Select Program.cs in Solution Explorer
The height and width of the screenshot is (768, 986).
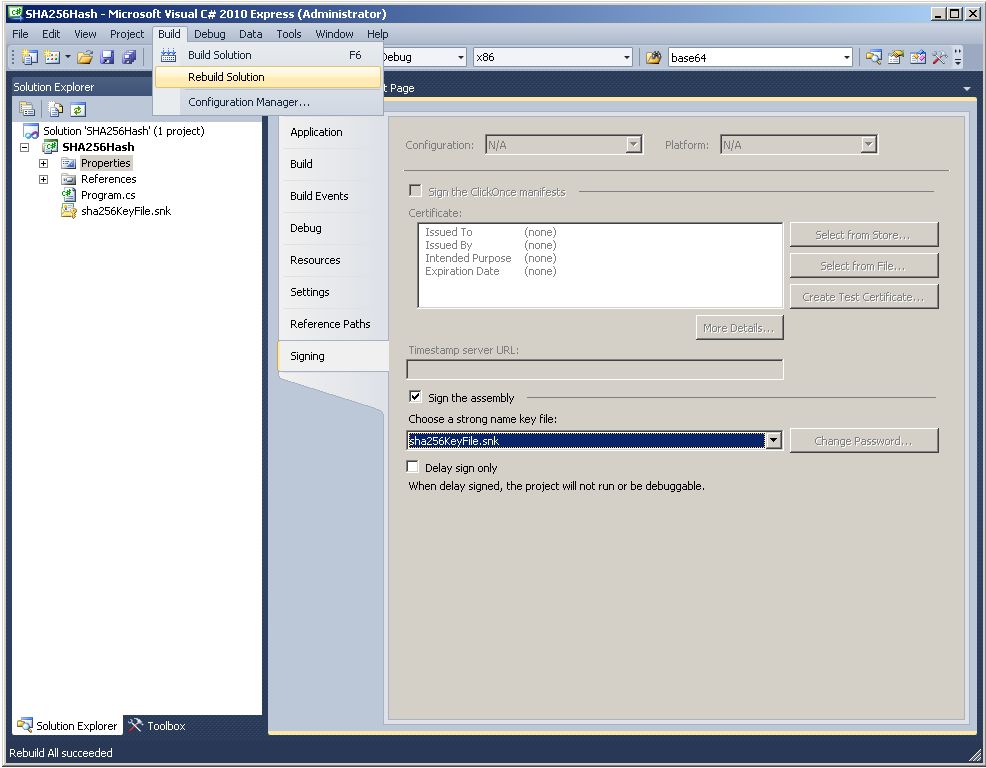click(x=108, y=195)
